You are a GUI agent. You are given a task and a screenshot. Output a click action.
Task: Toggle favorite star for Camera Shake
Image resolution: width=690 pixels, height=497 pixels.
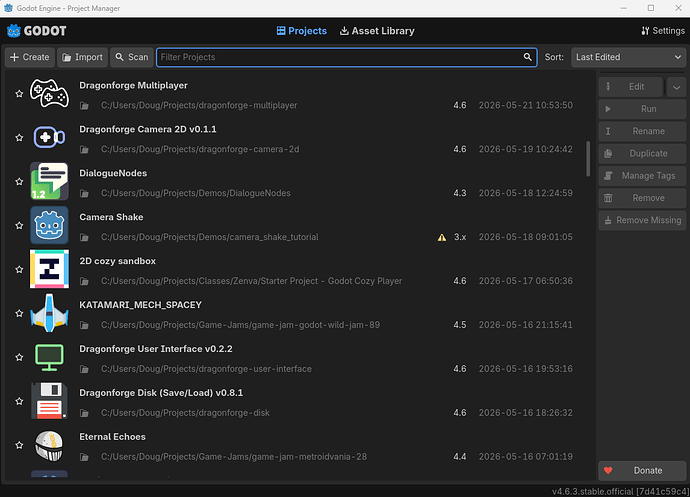coord(19,225)
